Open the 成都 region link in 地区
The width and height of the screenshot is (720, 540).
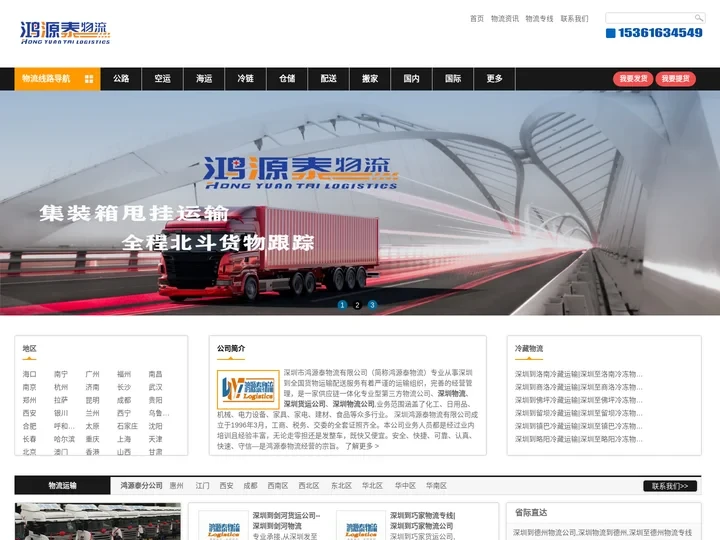tap(124, 400)
